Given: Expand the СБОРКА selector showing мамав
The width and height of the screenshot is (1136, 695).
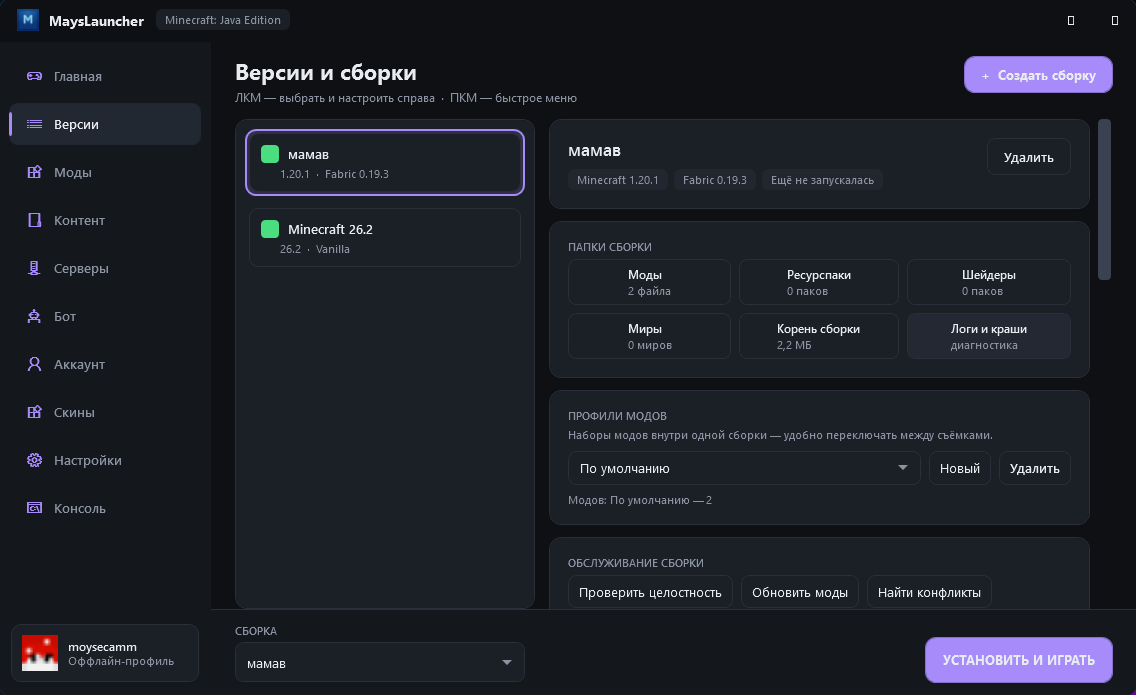Looking at the screenshot, I should coord(380,662).
